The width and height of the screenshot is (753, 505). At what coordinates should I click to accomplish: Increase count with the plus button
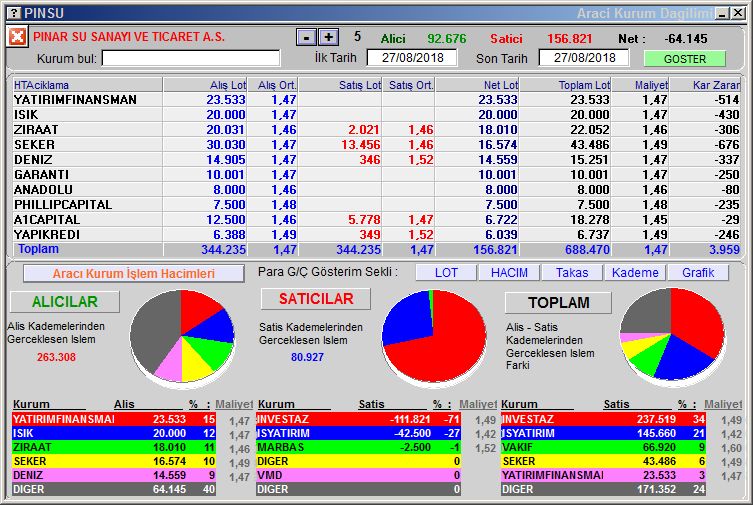[328, 37]
